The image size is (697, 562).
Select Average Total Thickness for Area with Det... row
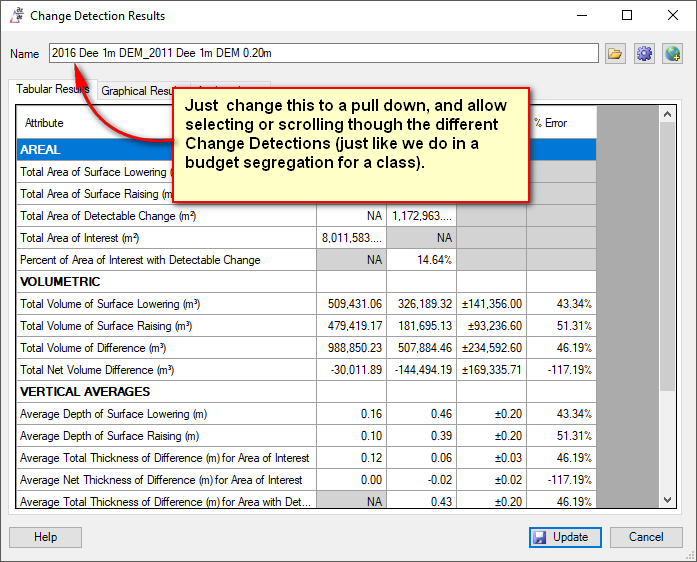click(x=165, y=502)
